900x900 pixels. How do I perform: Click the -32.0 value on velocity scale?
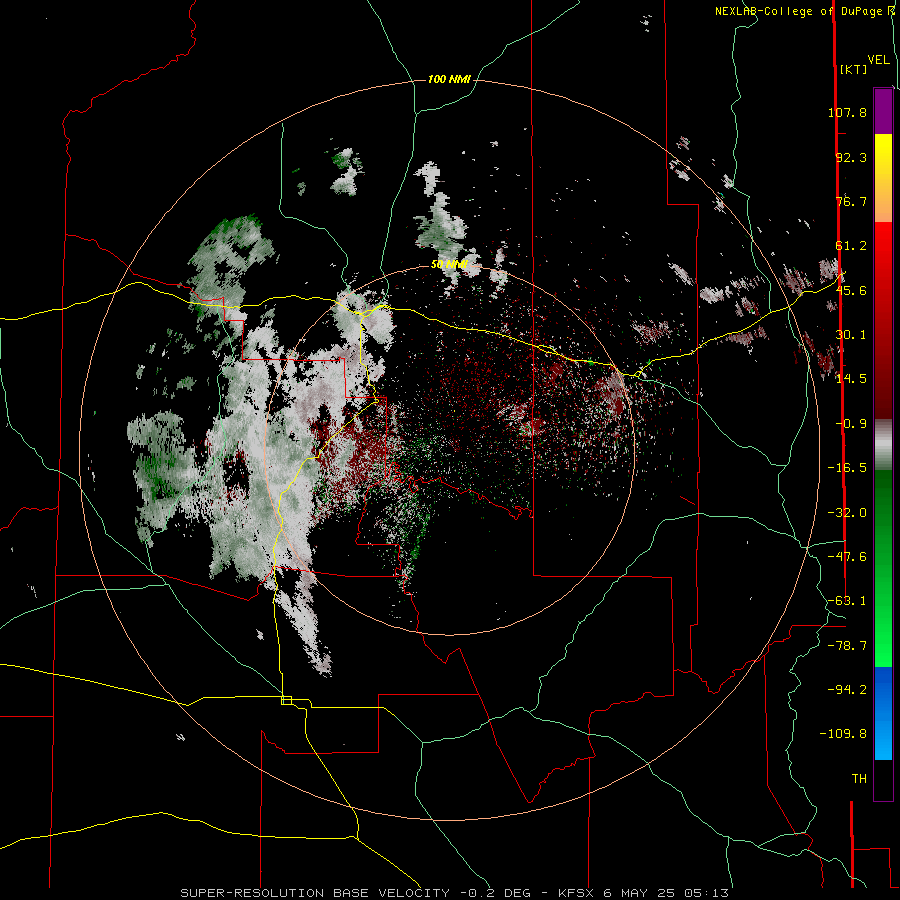847,513
